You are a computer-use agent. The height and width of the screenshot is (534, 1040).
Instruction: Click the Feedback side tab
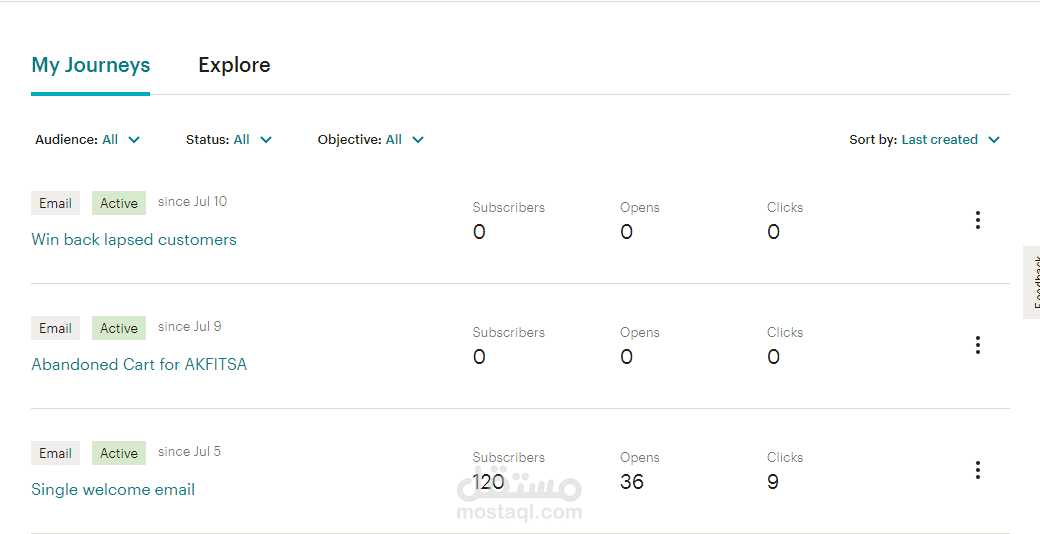[1032, 282]
